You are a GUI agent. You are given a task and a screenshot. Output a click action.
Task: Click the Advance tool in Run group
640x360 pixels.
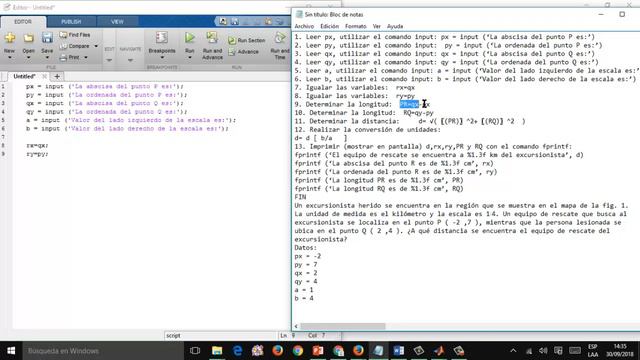click(x=244, y=52)
